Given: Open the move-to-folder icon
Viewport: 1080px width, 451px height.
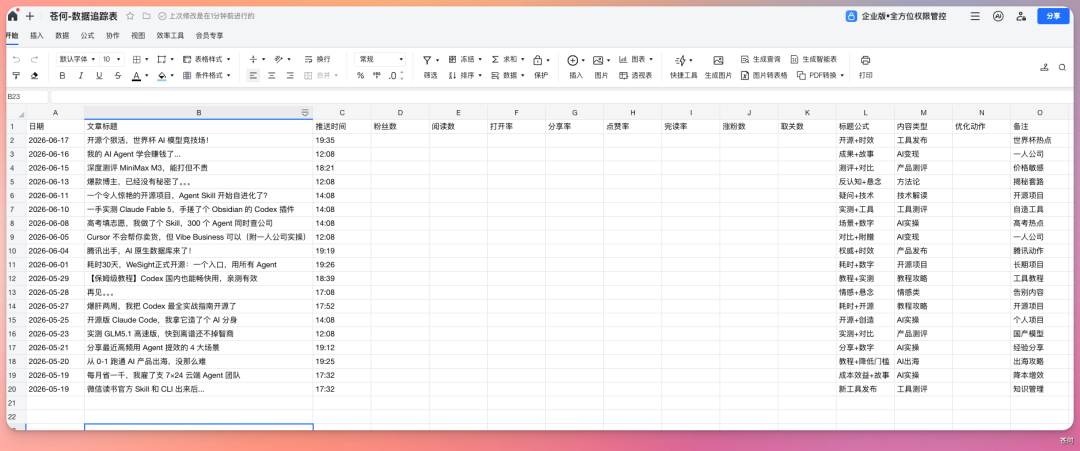Looking at the screenshot, I should coord(146,16).
